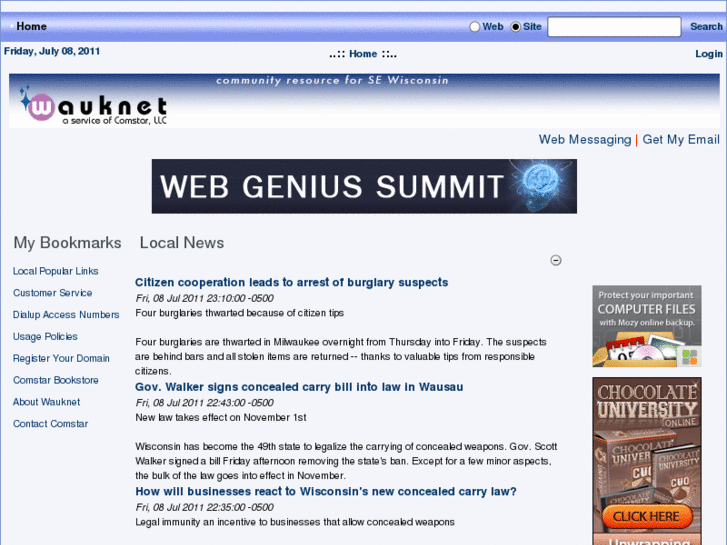Open the Gov. Walker concealed carry headline

[299, 387]
